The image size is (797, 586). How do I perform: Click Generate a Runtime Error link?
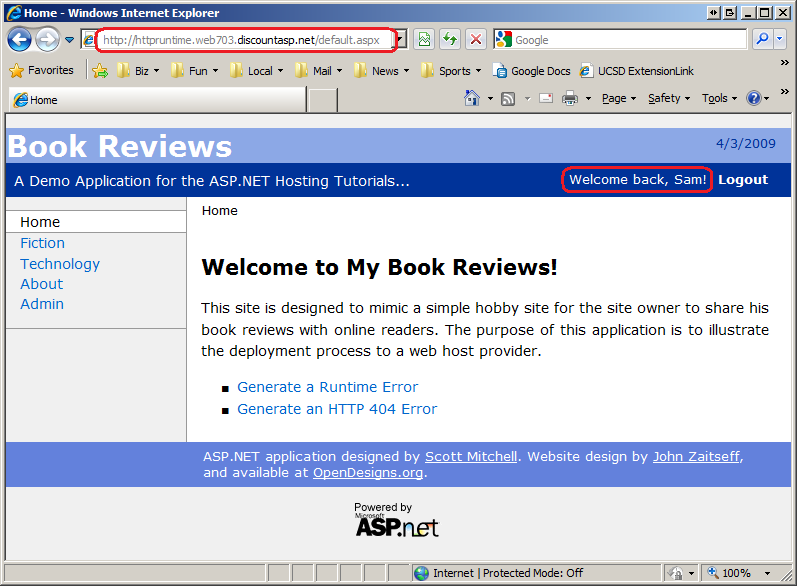[327, 387]
